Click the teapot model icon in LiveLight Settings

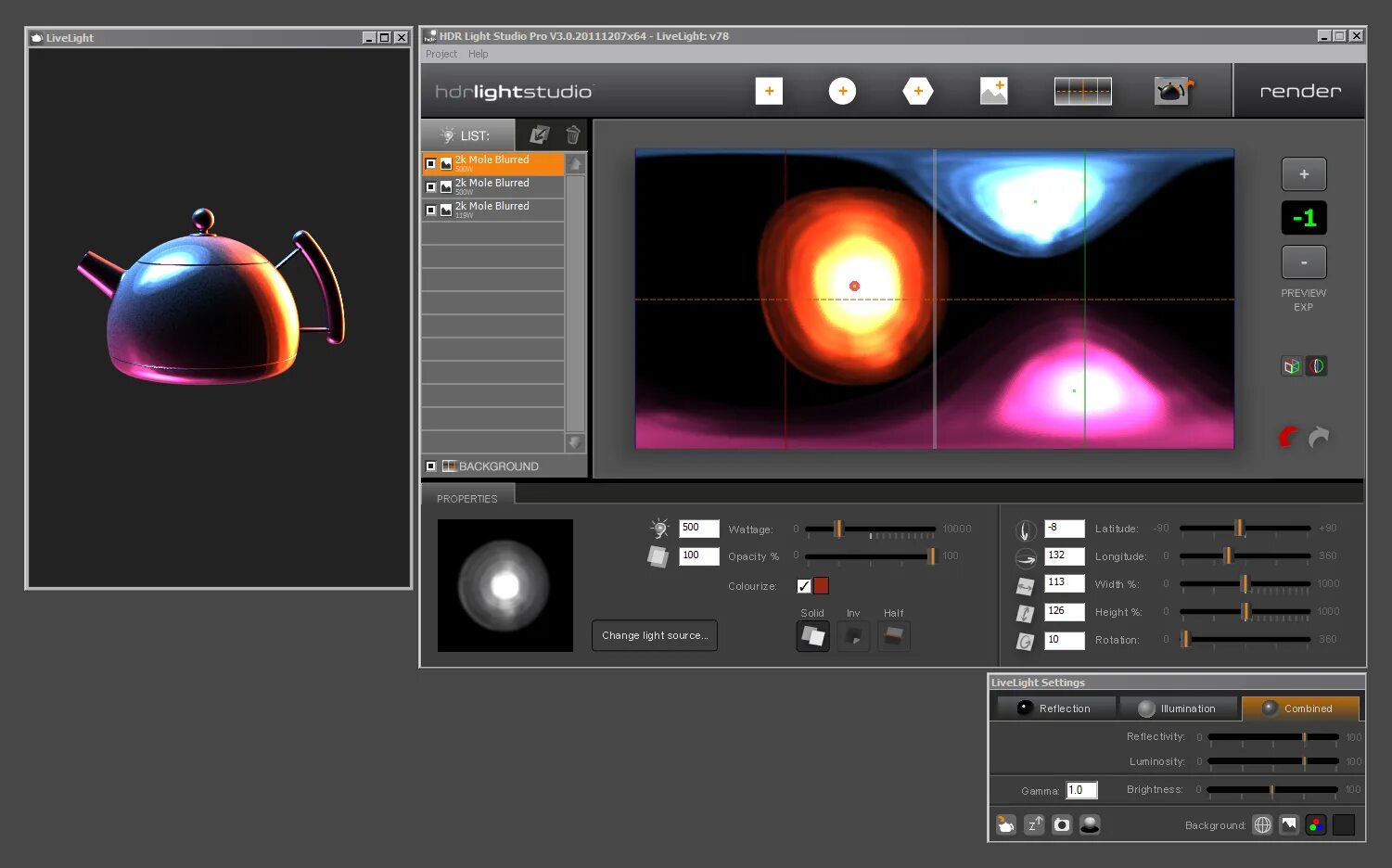[x=1006, y=824]
